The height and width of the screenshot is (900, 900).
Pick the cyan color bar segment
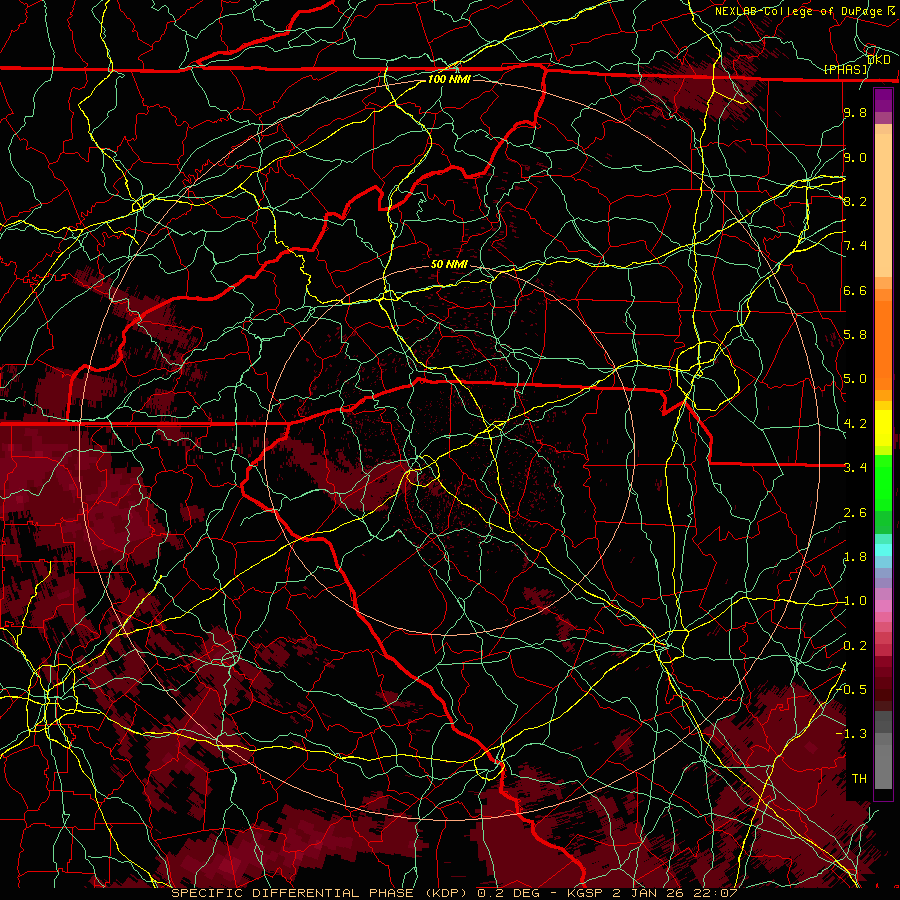pos(883,550)
